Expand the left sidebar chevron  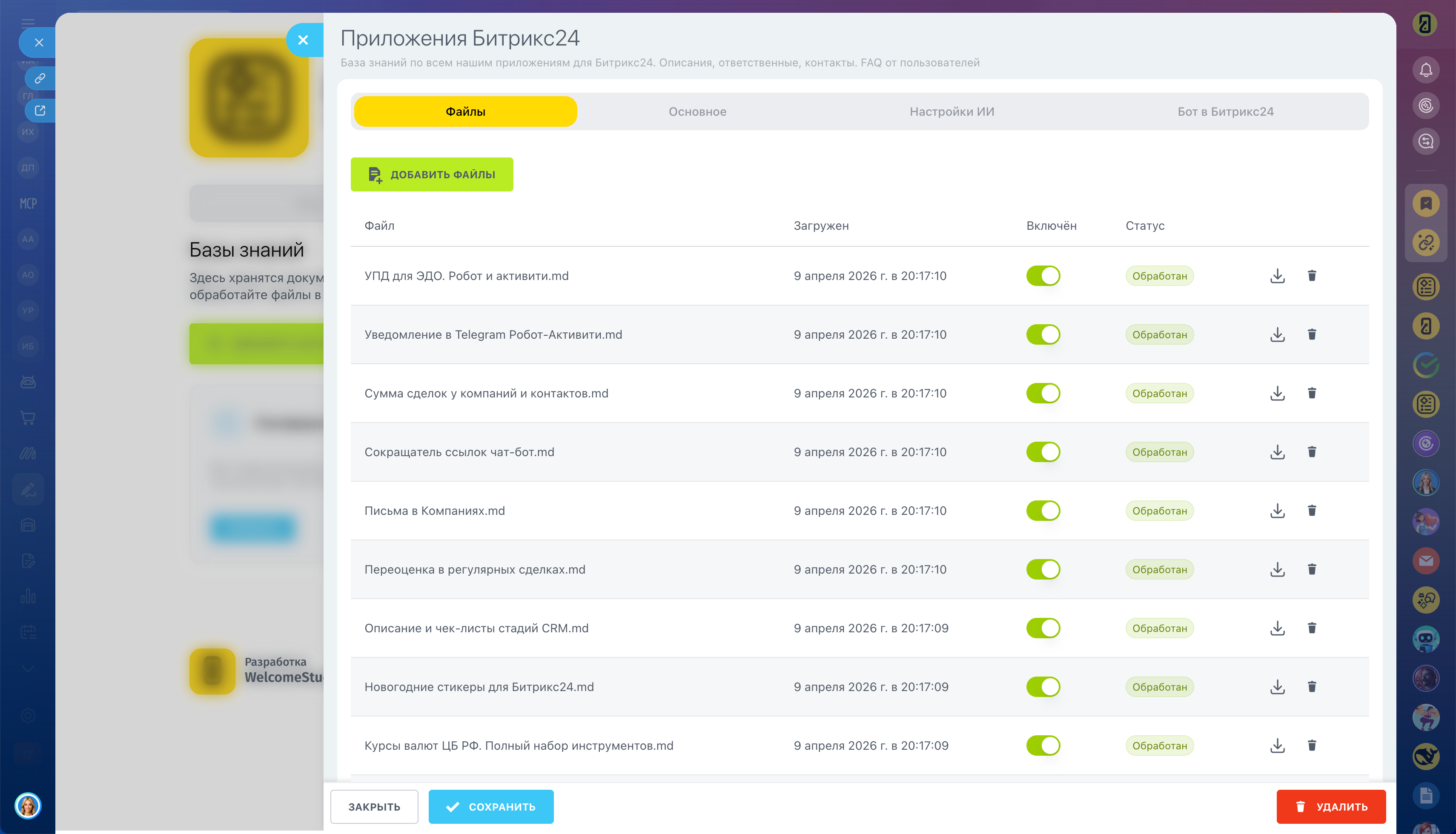[28, 668]
